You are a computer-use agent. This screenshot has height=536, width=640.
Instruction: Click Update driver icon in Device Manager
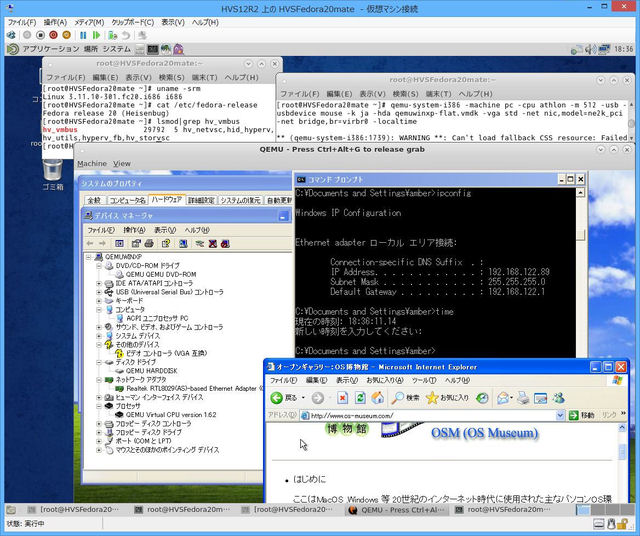point(200,244)
